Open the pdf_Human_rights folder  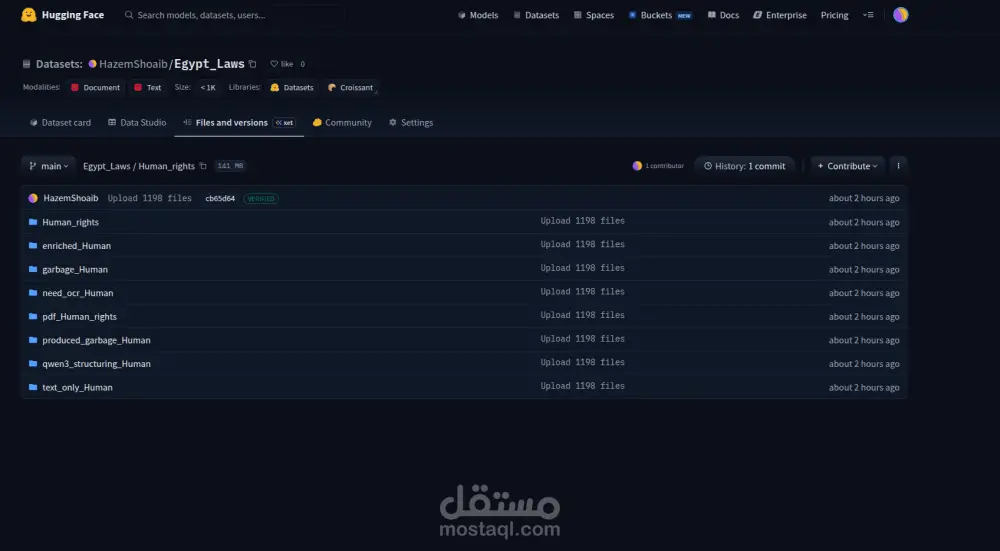tap(80, 316)
